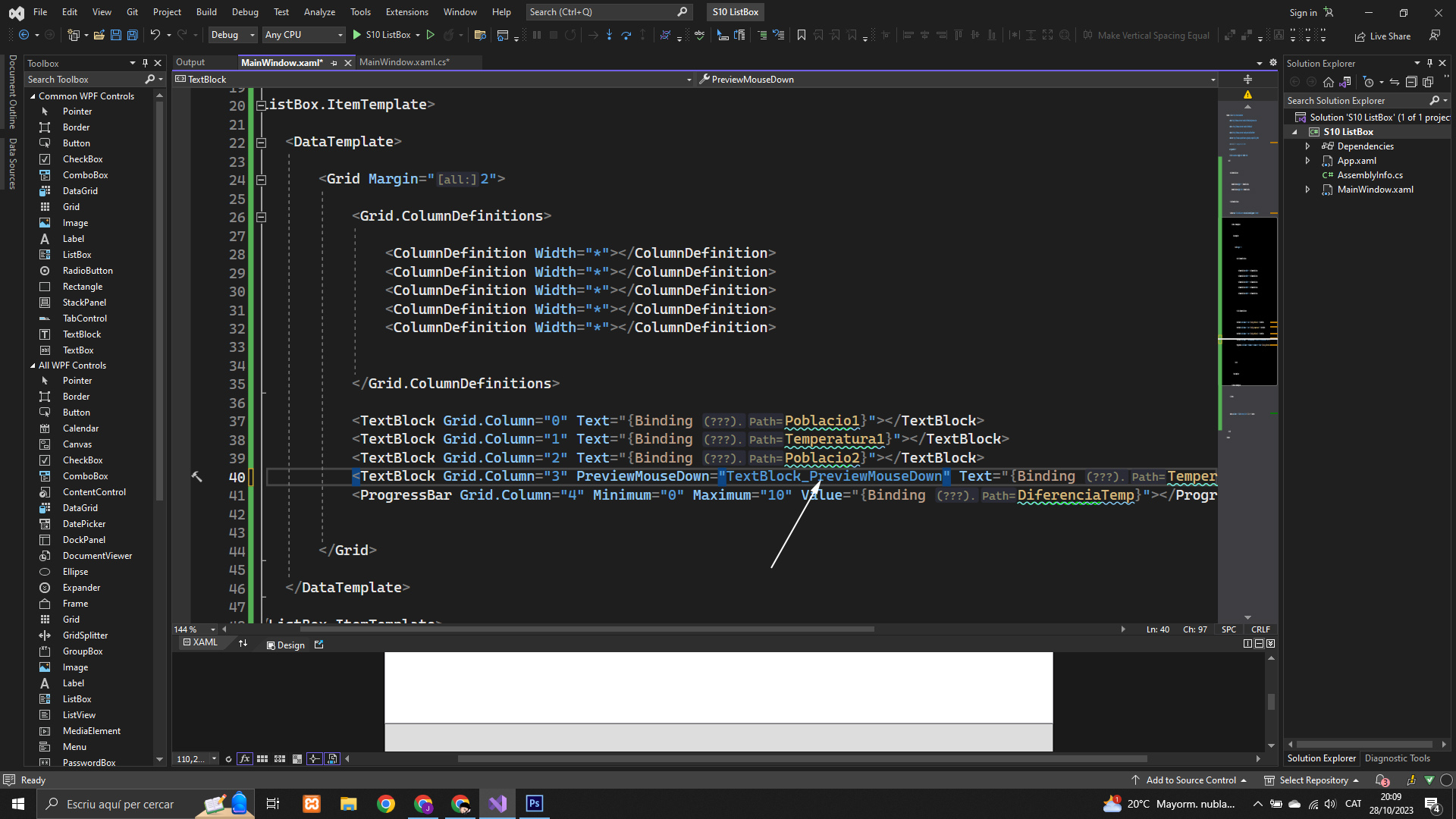This screenshot has height=819, width=1456.
Task: Click the Undo arrow in toolbar
Action: [x=155, y=35]
